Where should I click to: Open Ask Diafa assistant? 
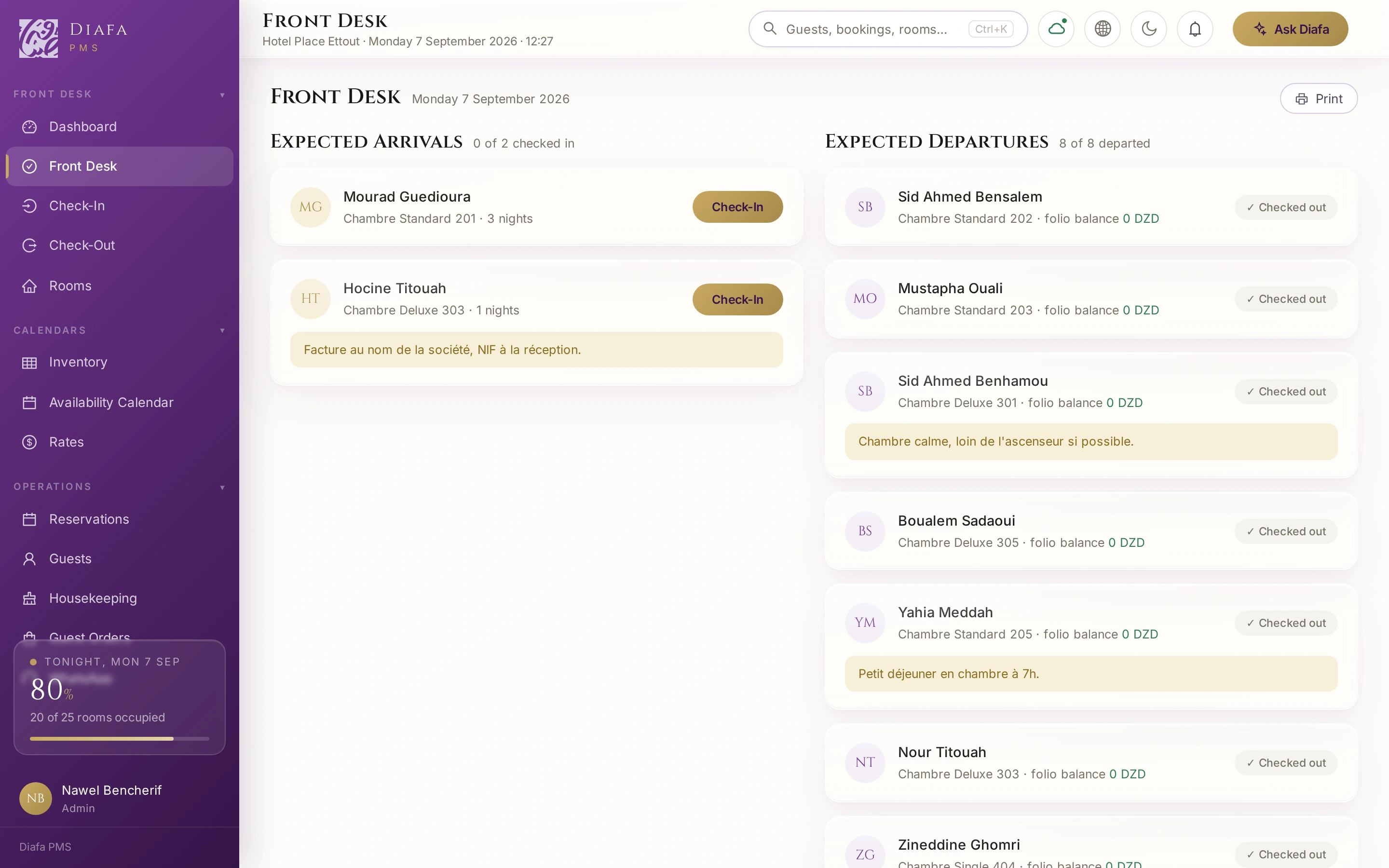click(1290, 29)
